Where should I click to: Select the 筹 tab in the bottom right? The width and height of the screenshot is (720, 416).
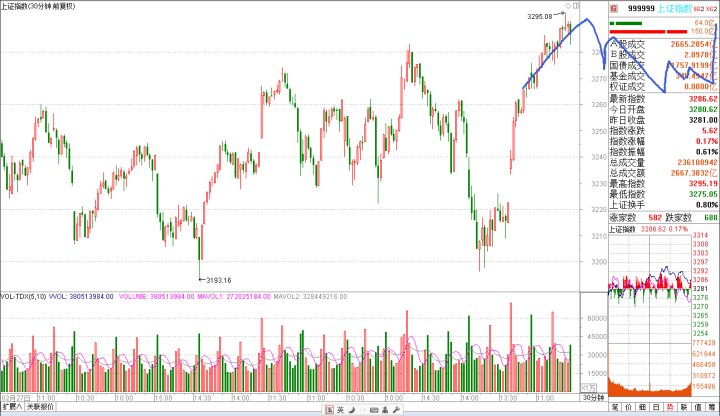tap(711, 408)
